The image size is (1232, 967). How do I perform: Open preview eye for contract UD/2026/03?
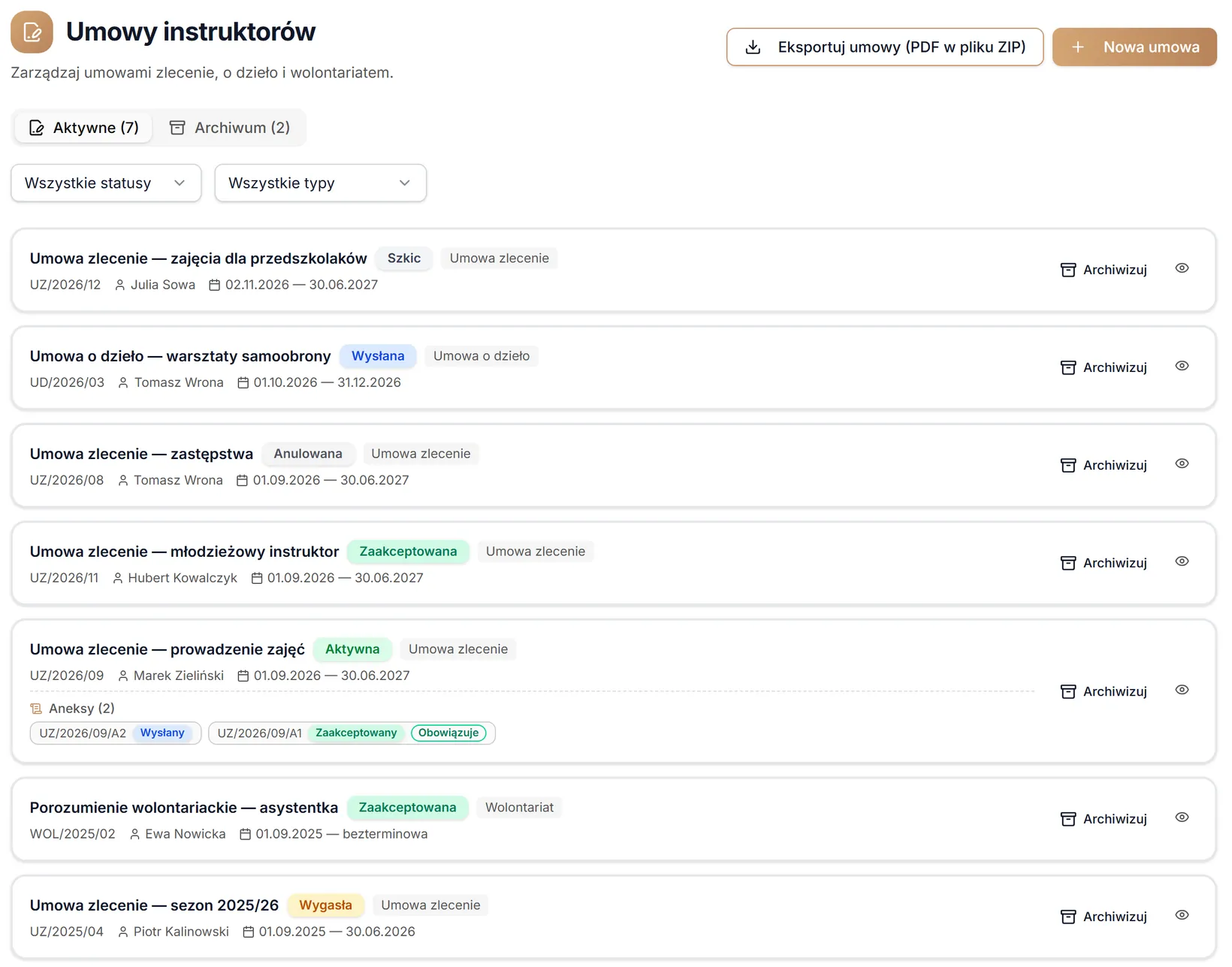point(1182,366)
